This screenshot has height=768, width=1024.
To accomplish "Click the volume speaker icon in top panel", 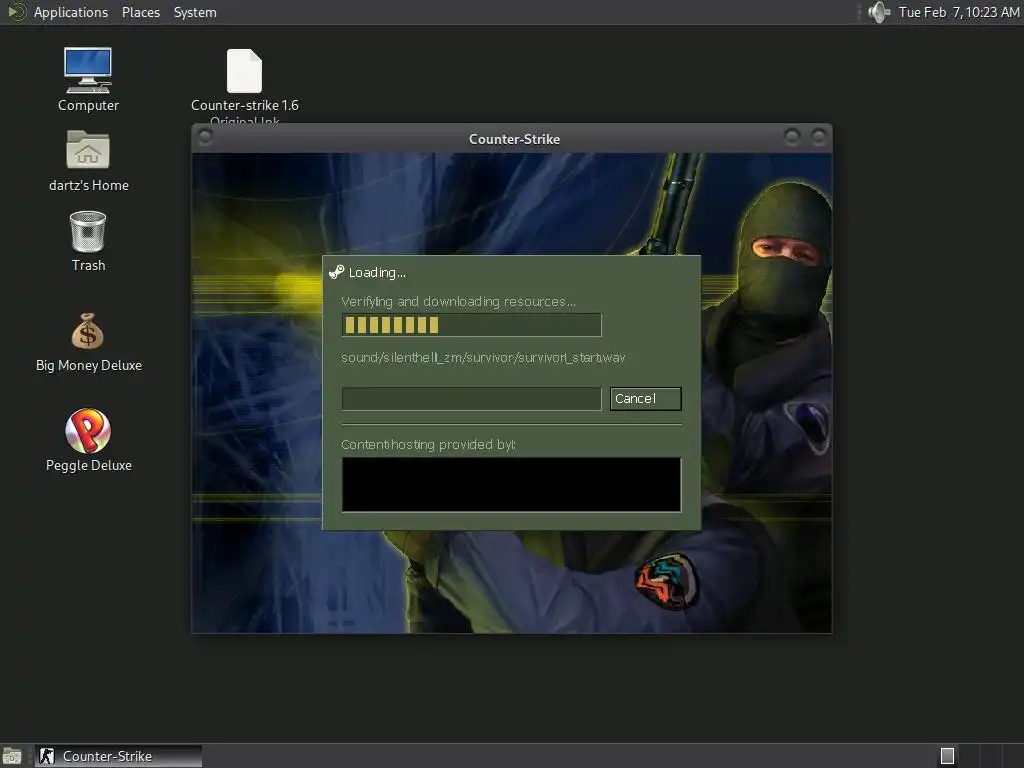I will [x=879, y=12].
